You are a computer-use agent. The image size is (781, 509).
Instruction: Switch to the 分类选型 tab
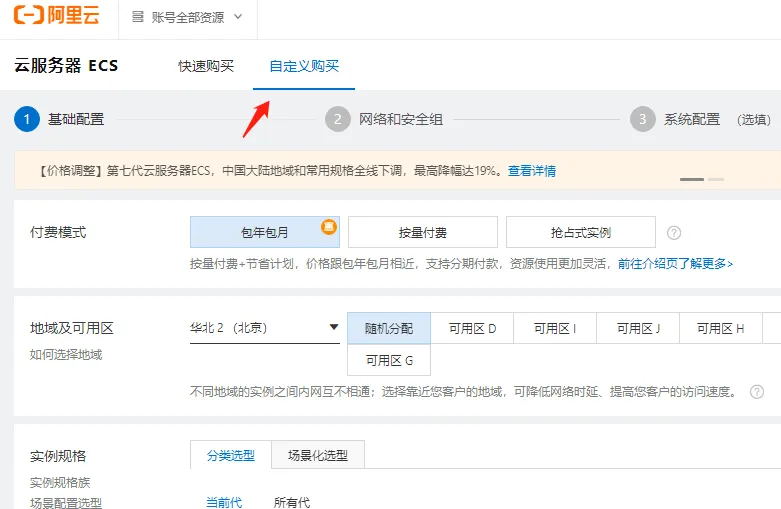(x=231, y=455)
